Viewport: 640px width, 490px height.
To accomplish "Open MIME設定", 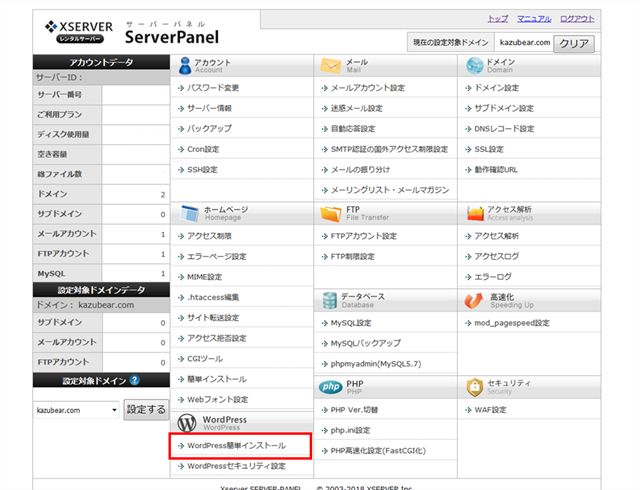I will coord(204,276).
